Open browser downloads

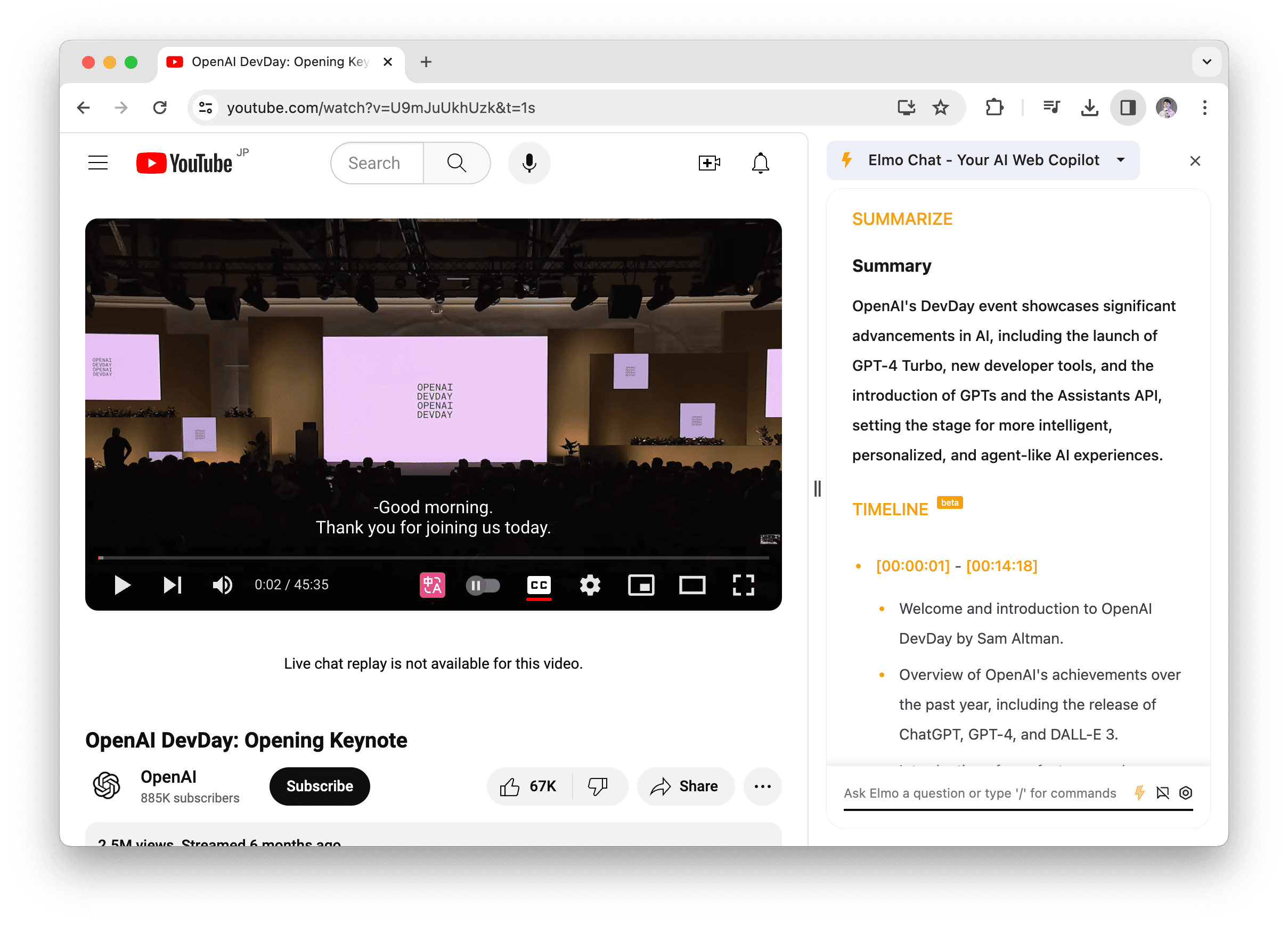tap(1089, 108)
